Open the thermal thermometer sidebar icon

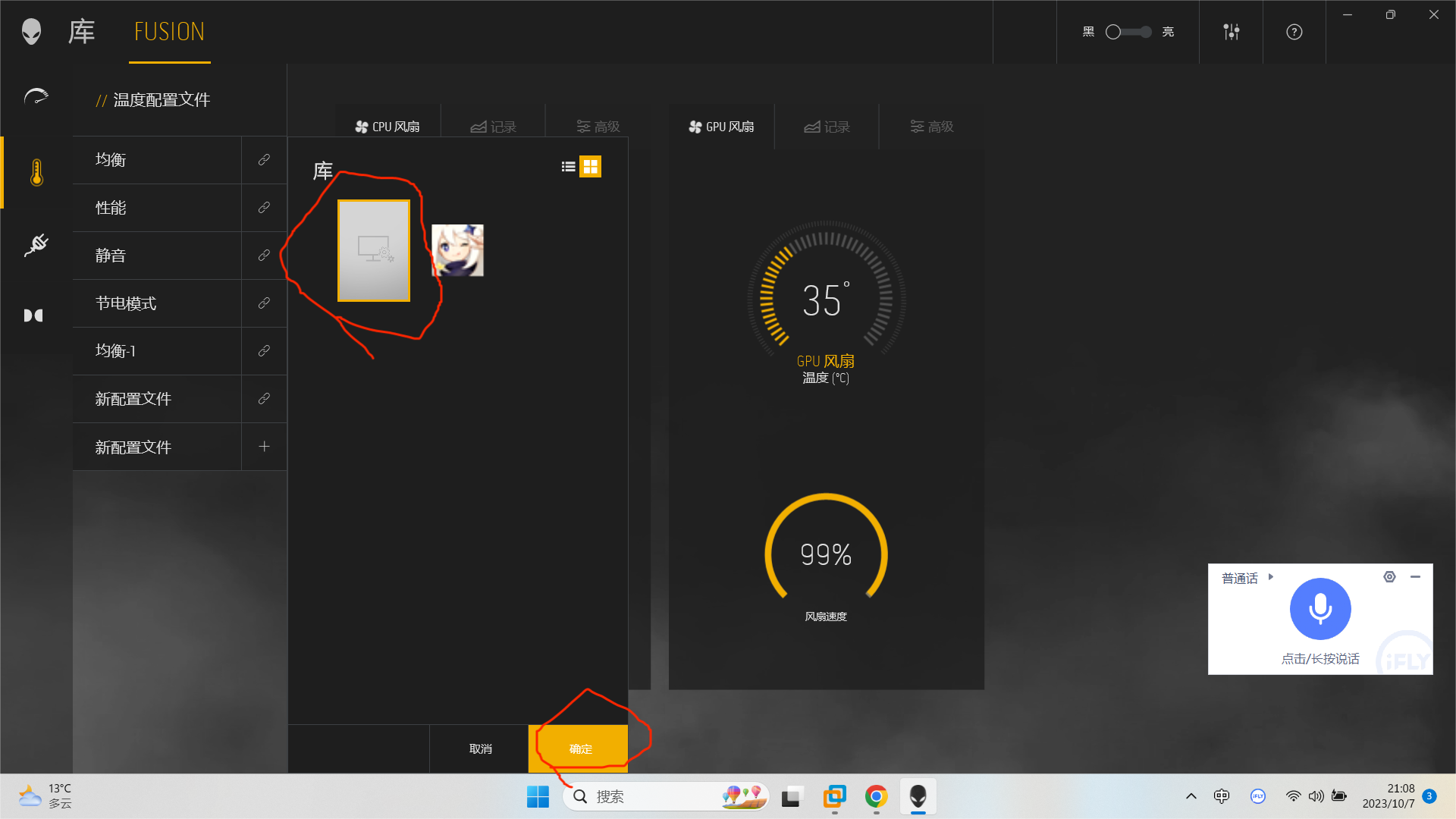coord(36,173)
